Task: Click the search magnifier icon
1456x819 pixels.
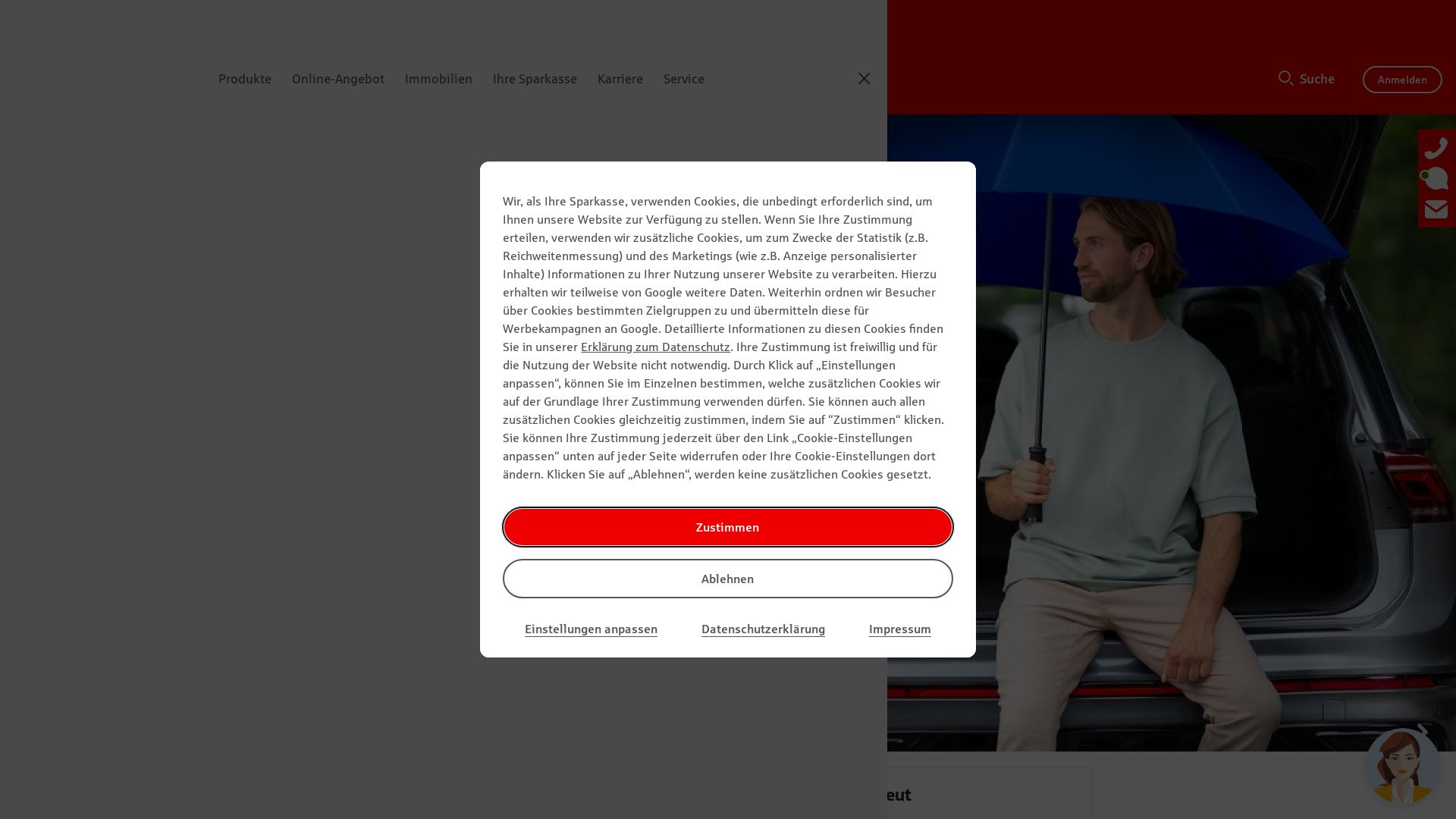Action: pos(1285,78)
